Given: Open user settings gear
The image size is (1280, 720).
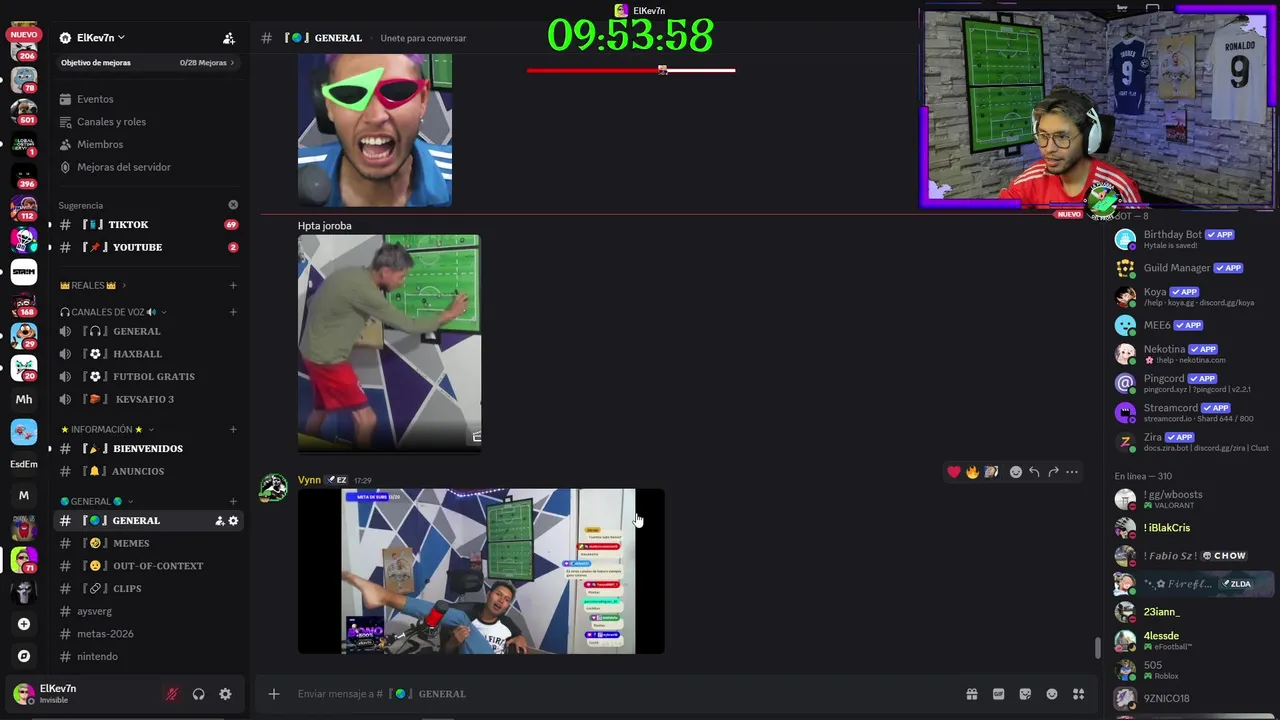Looking at the screenshot, I should pyautogui.click(x=225, y=694).
